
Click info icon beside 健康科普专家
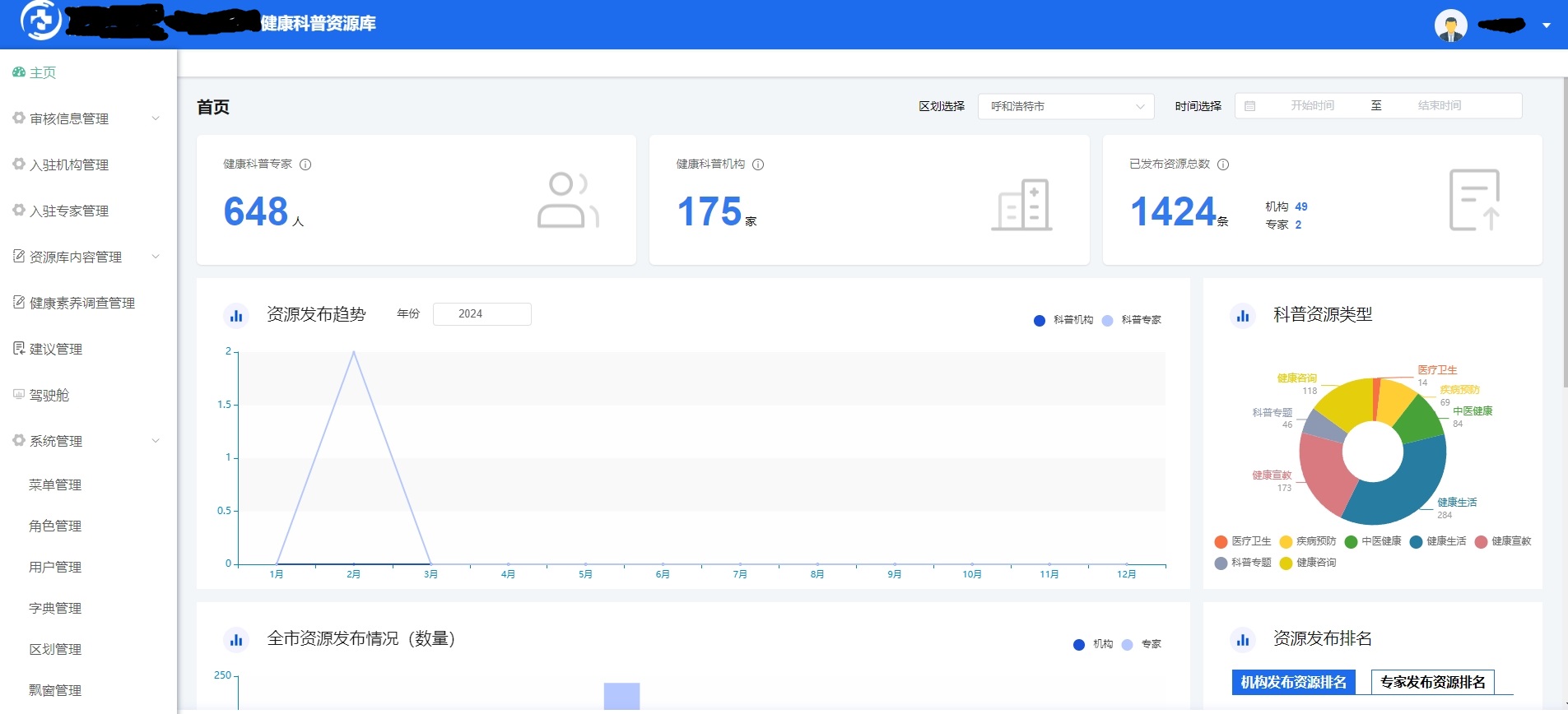tap(305, 165)
